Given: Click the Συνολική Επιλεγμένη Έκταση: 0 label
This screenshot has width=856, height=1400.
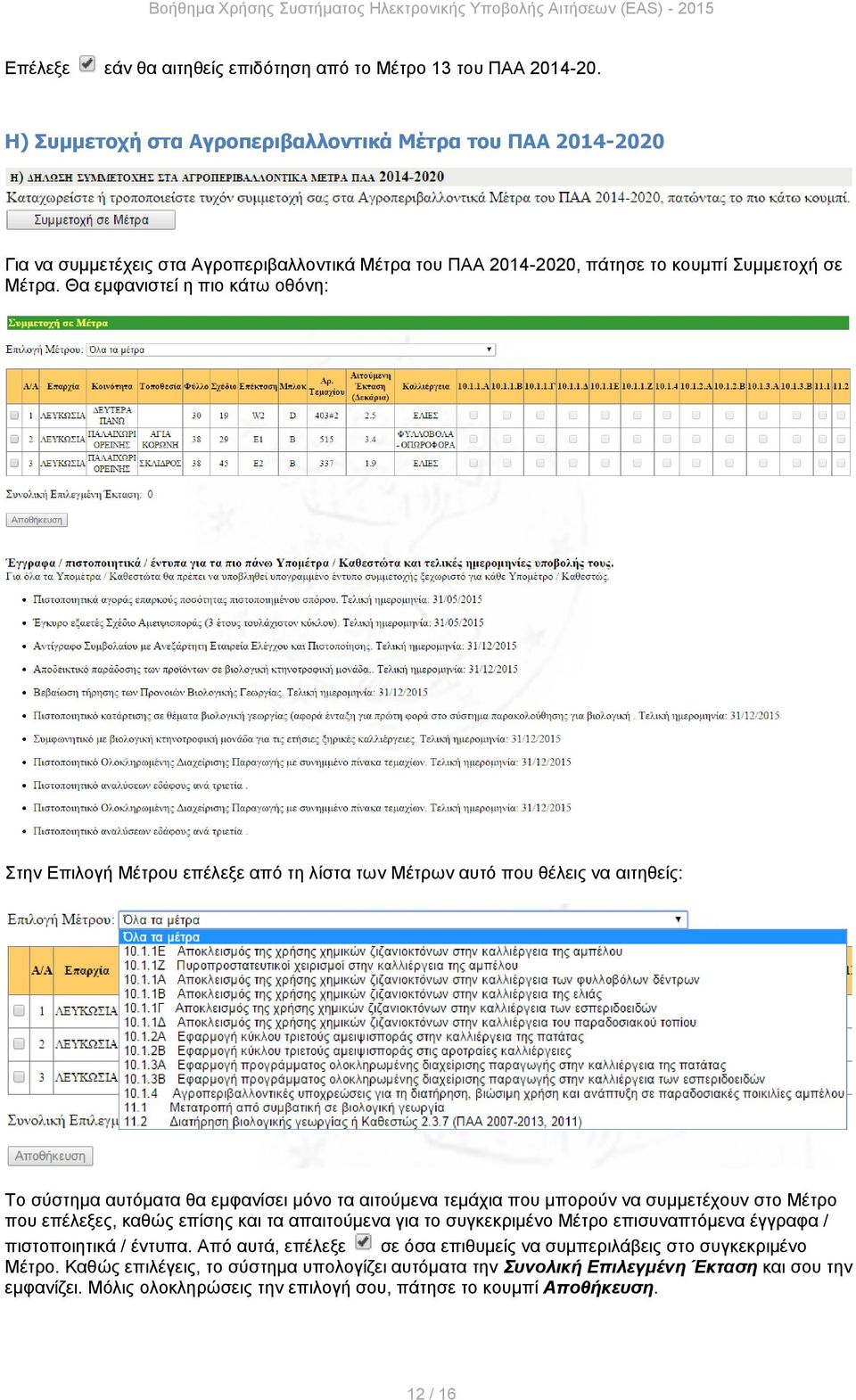Looking at the screenshot, I should click(80, 494).
